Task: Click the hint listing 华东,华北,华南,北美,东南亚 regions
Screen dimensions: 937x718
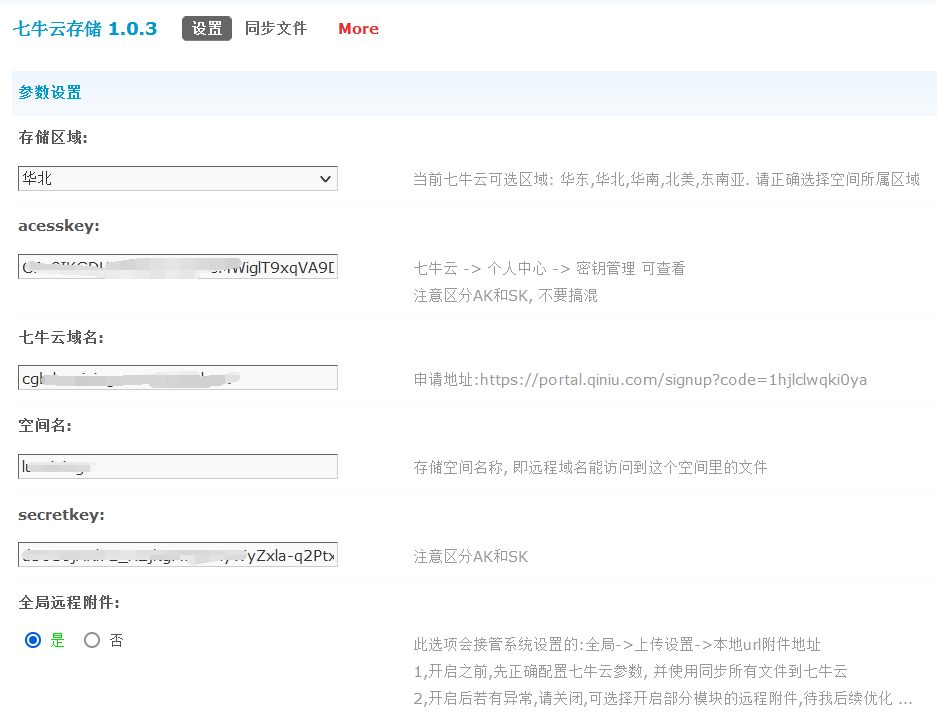Action: (x=666, y=179)
